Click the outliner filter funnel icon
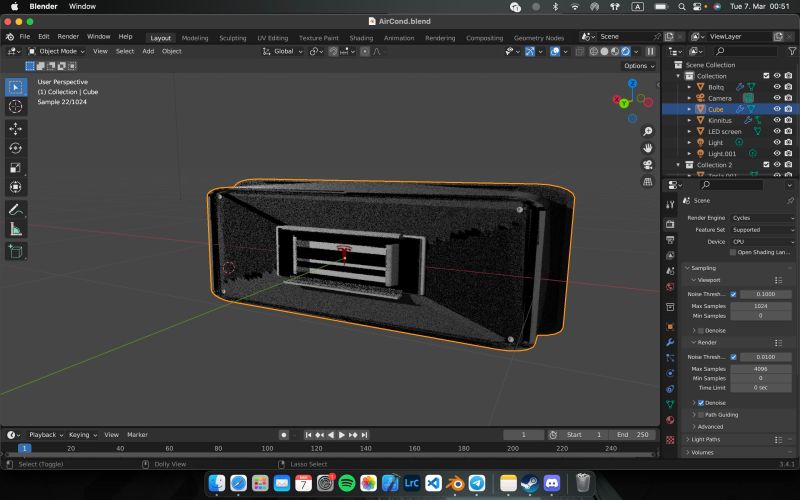800x500 pixels. 792,51
